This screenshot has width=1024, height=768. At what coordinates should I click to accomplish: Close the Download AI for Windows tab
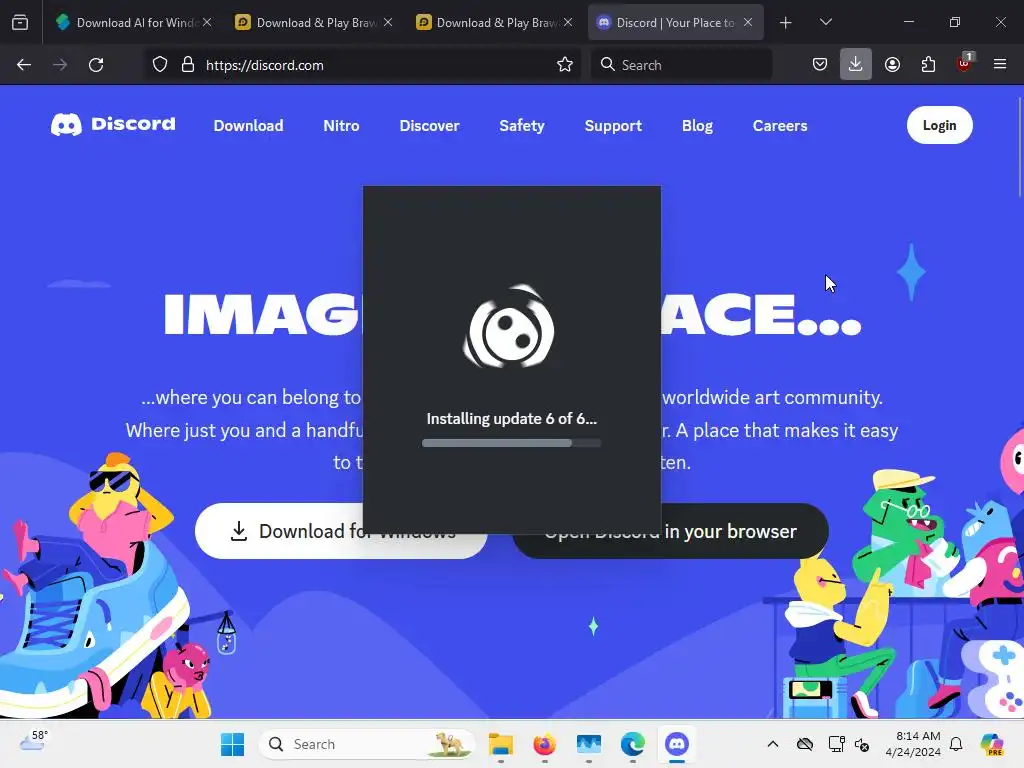207,22
